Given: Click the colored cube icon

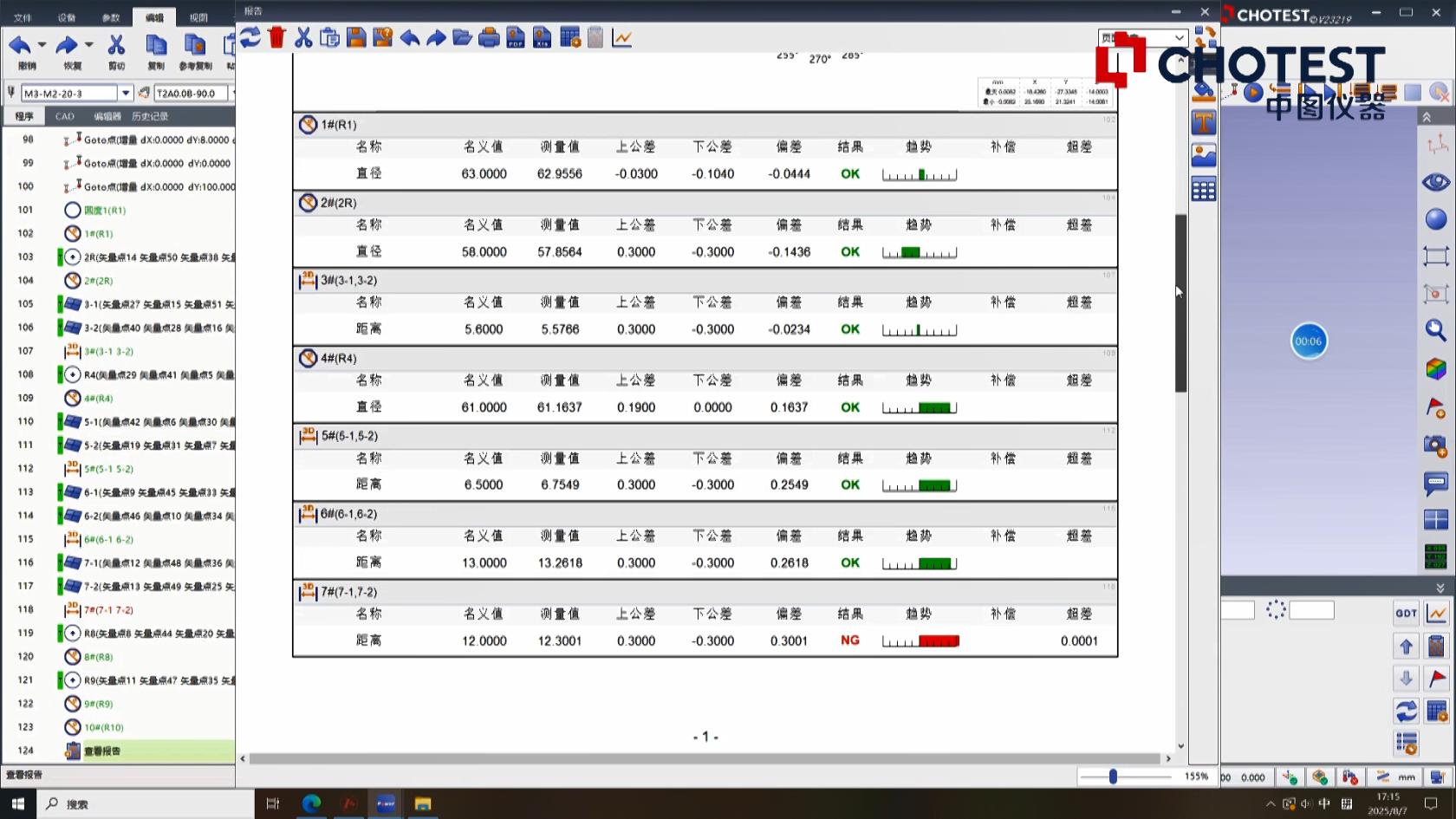Looking at the screenshot, I should (1436, 368).
